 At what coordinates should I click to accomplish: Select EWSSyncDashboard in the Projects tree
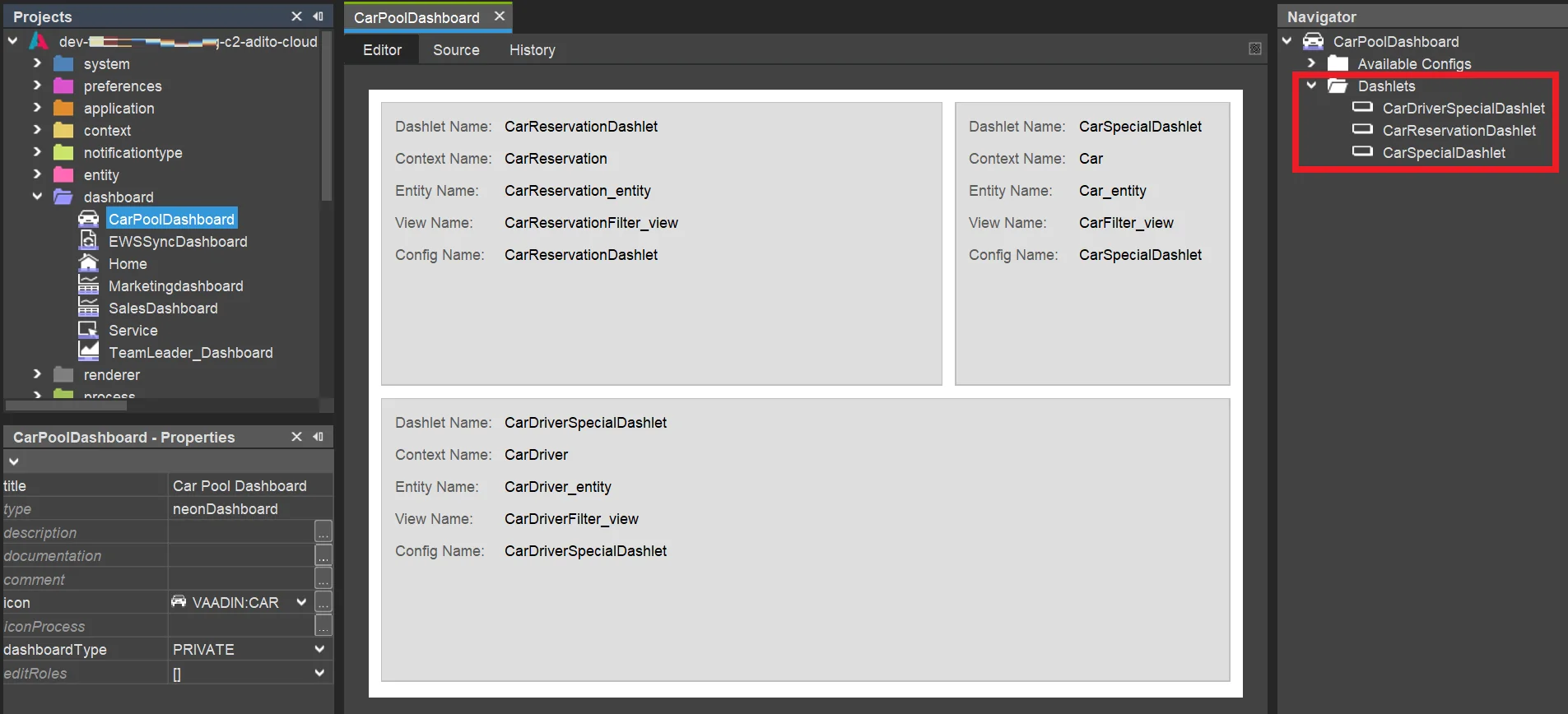click(178, 241)
